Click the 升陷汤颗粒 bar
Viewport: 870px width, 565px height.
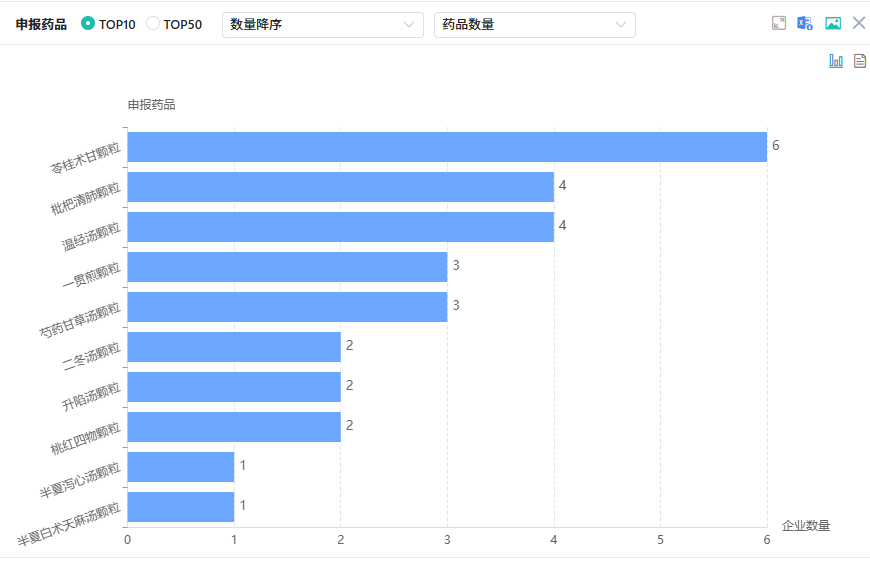[x=234, y=387]
